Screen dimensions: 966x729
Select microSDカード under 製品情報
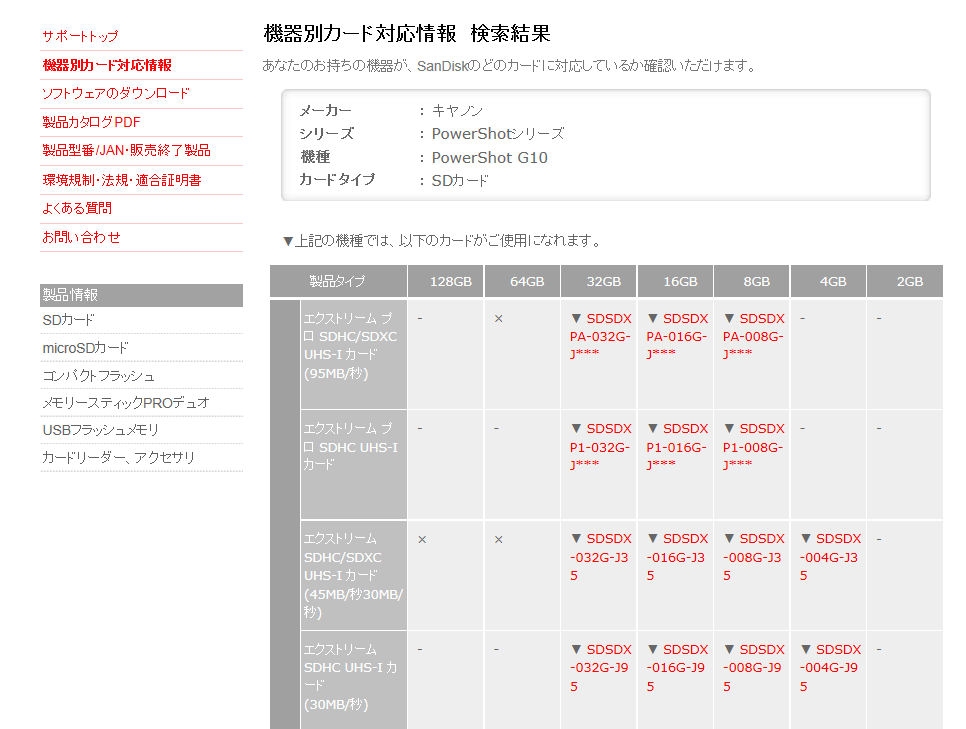[85, 348]
